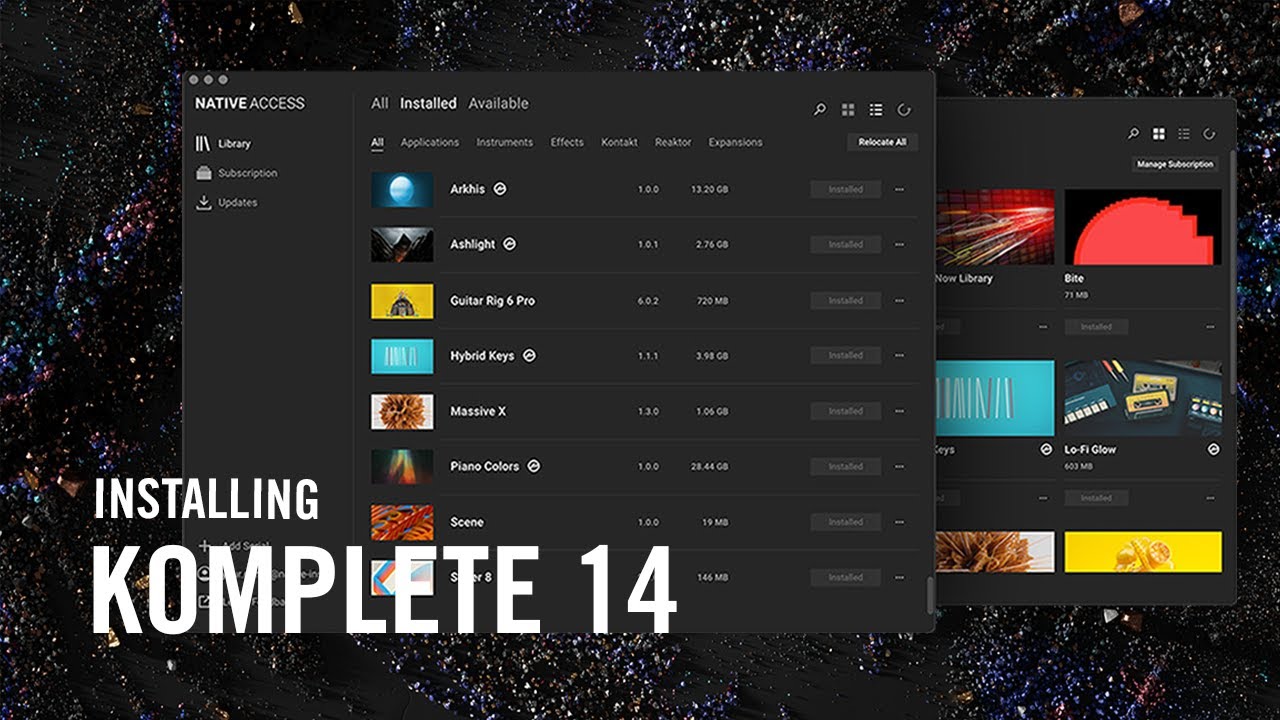
Task: Click subscription badge next to Arkhis
Action: [x=500, y=188]
